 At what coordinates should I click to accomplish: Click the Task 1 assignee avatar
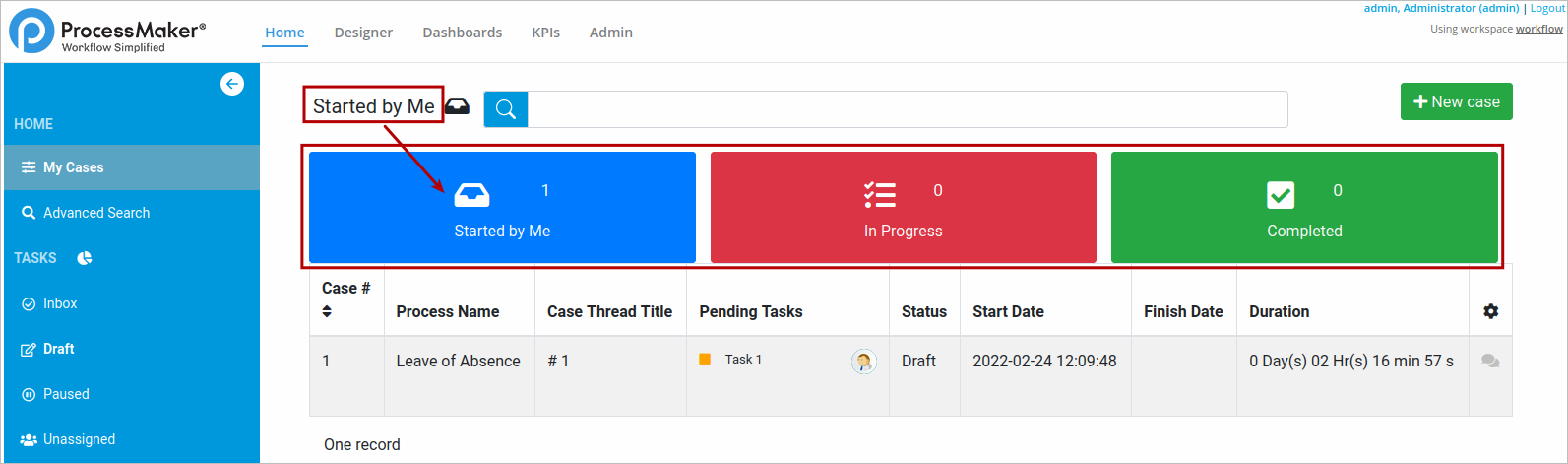point(864,362)
